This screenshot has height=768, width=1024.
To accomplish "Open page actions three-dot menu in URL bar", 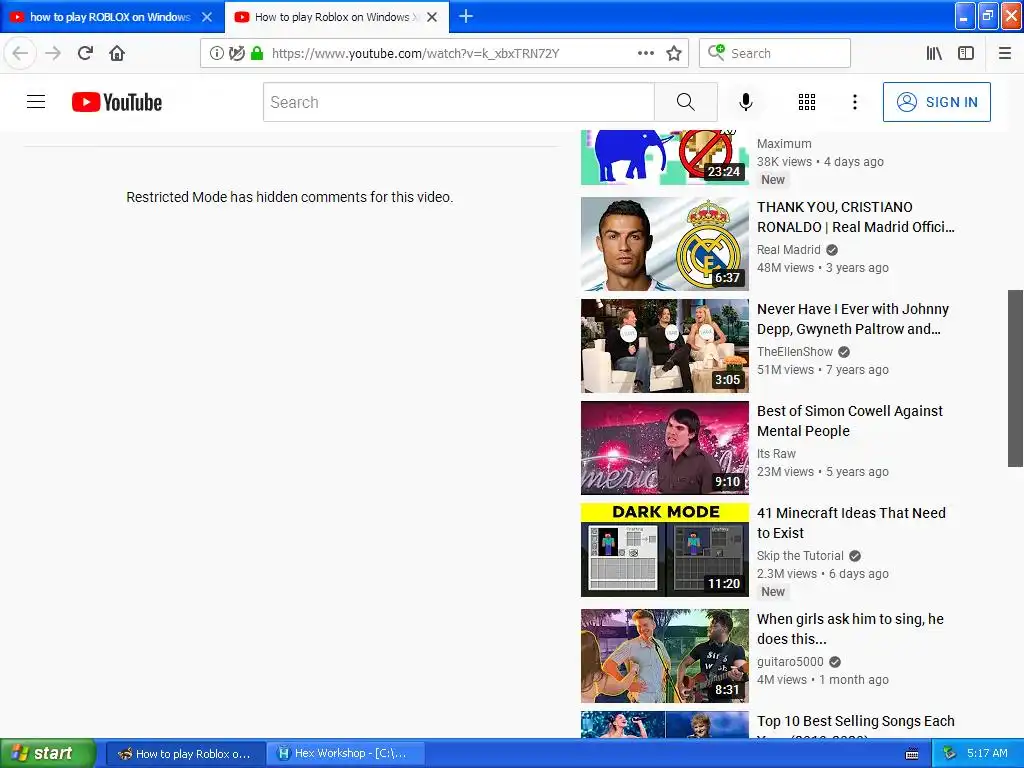I will coord(645,54).
